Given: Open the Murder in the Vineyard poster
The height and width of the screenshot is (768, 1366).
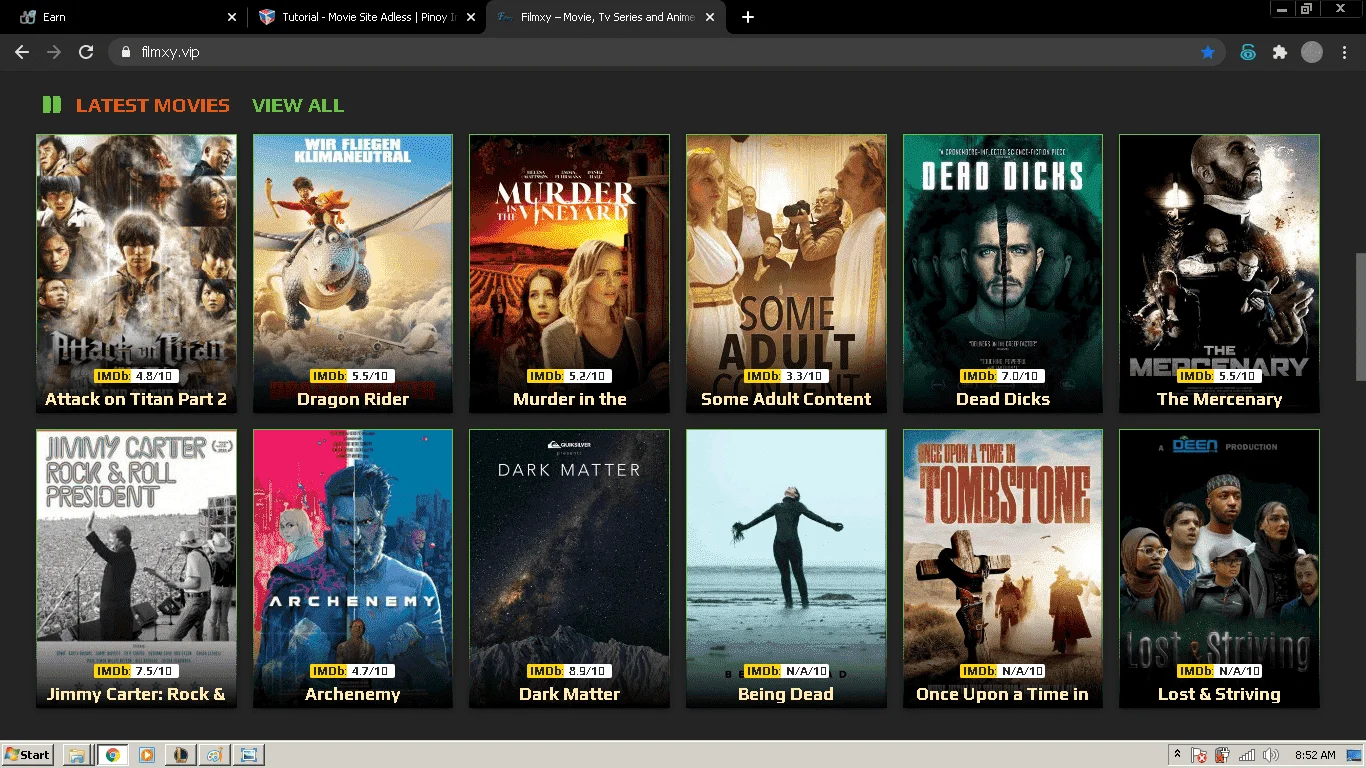Looking at the screenshot, I should pyautogui.click(x=569, y=274).
